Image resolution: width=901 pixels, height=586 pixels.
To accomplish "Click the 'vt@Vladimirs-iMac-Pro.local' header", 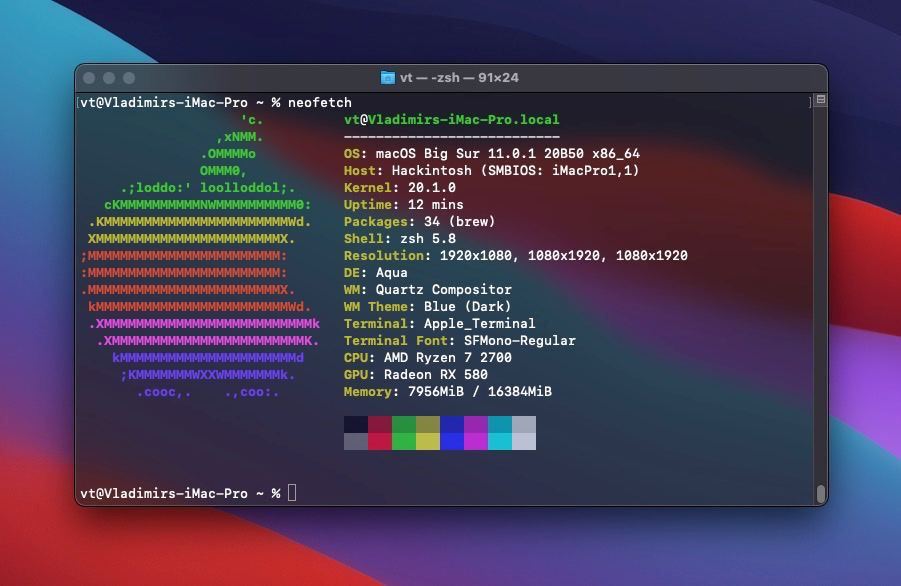I will [x=452, y=119].
